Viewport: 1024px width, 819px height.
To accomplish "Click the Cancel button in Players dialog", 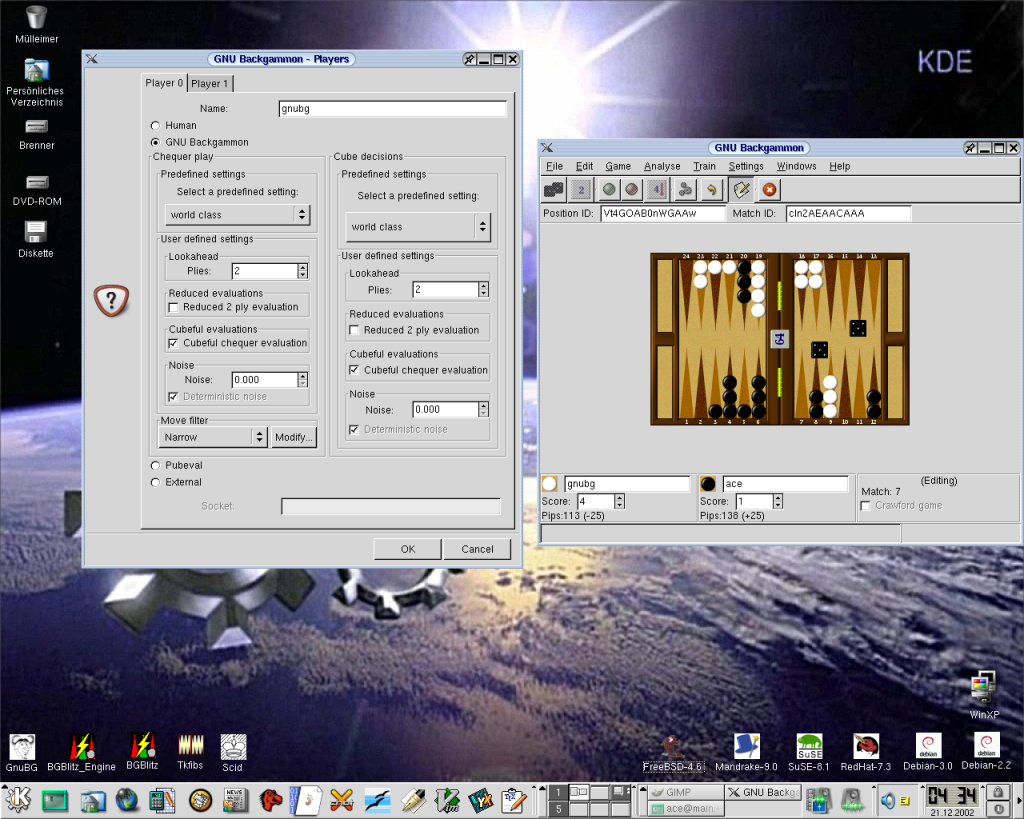I will pyautogui.click(x=477, y=549).
